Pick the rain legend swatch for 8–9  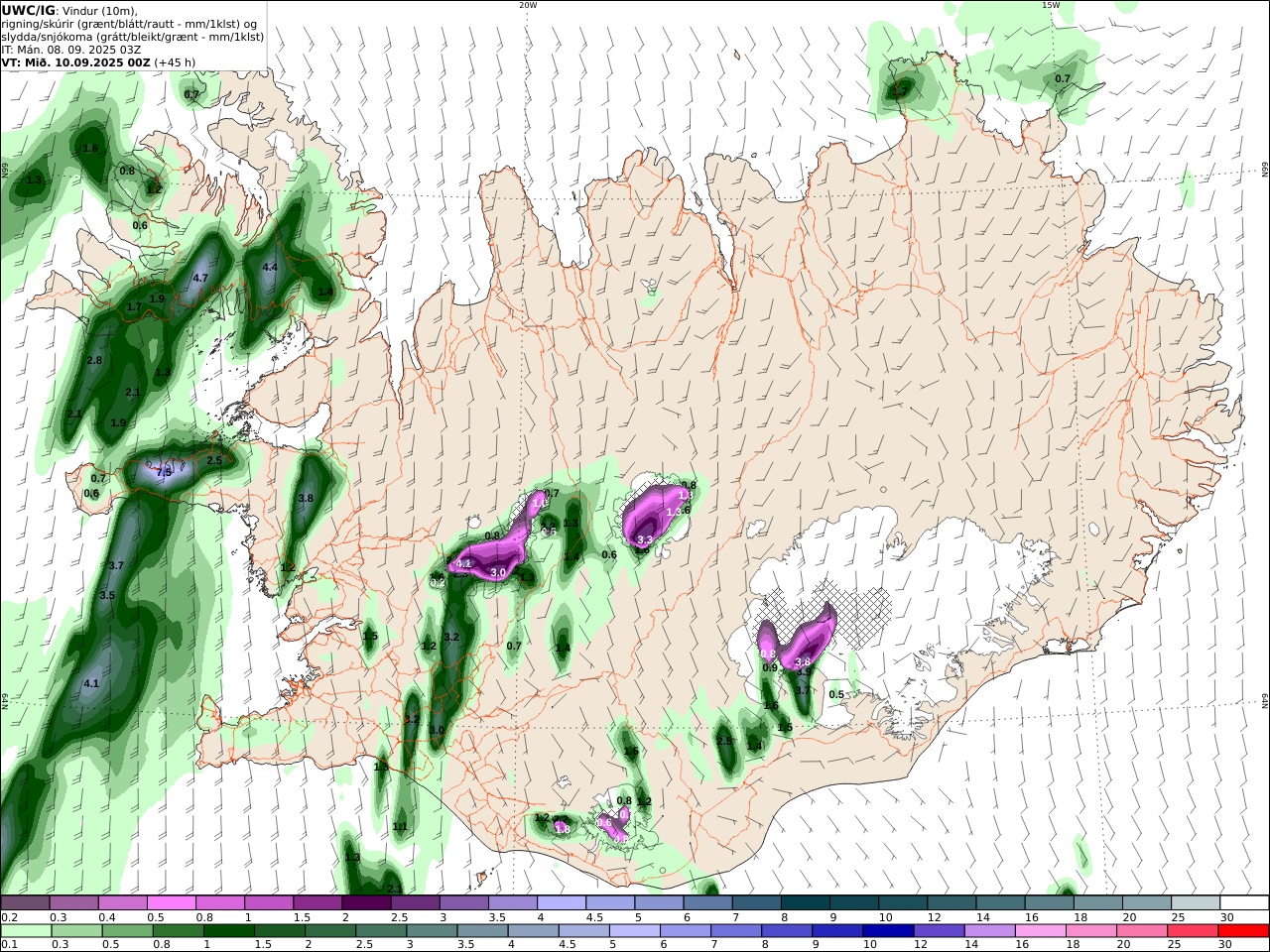pyautogui.click(x=787, y=931)
